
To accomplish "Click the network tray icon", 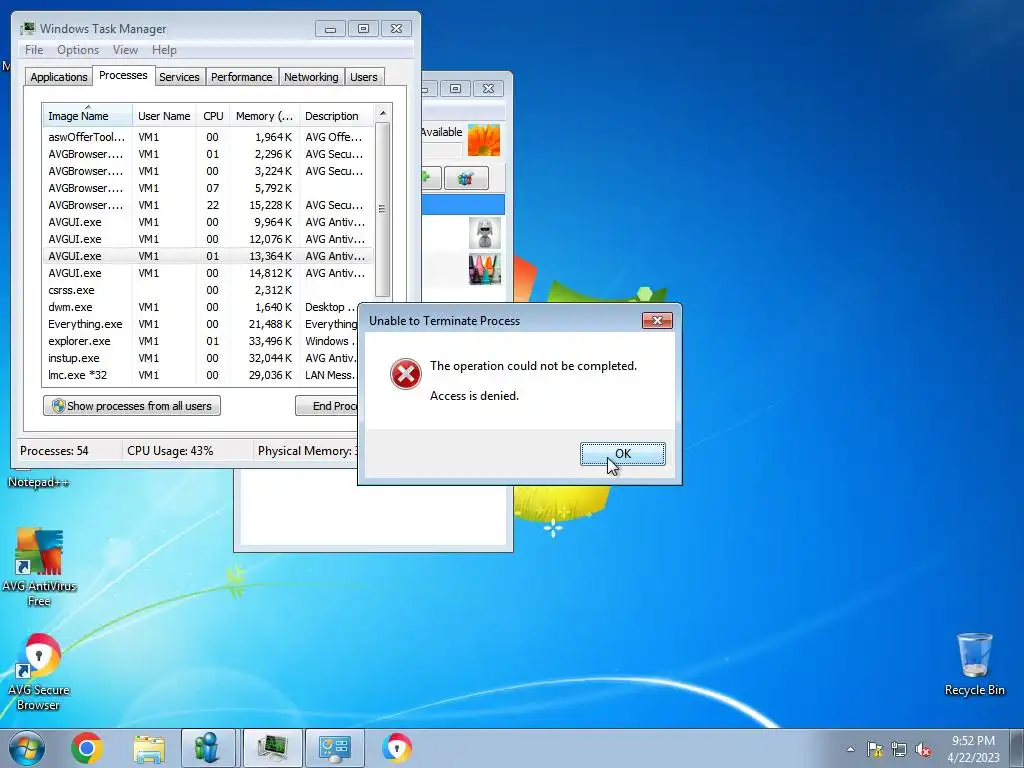I will coord(899,749).
